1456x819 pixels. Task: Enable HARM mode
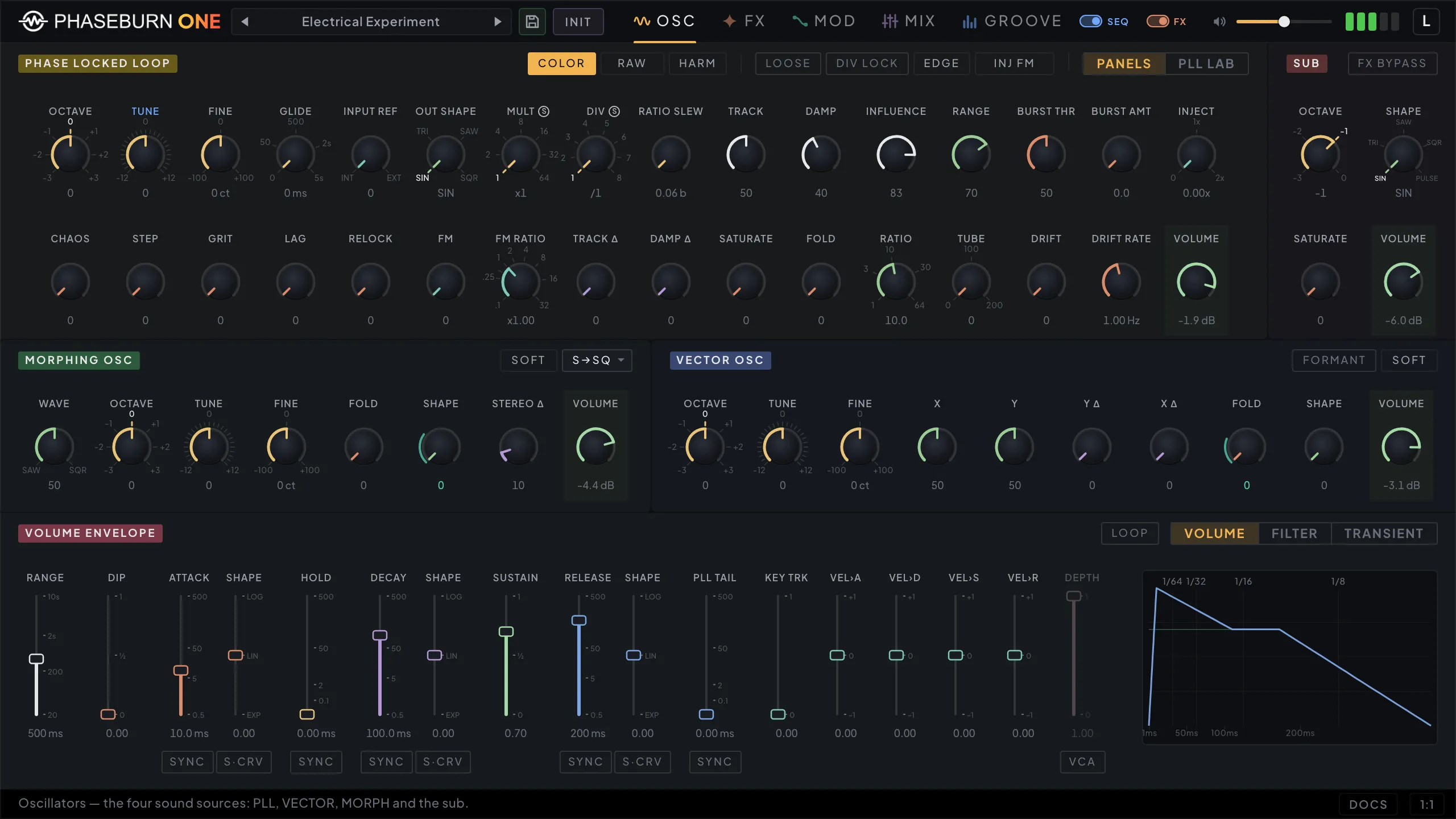pos(697,63)
